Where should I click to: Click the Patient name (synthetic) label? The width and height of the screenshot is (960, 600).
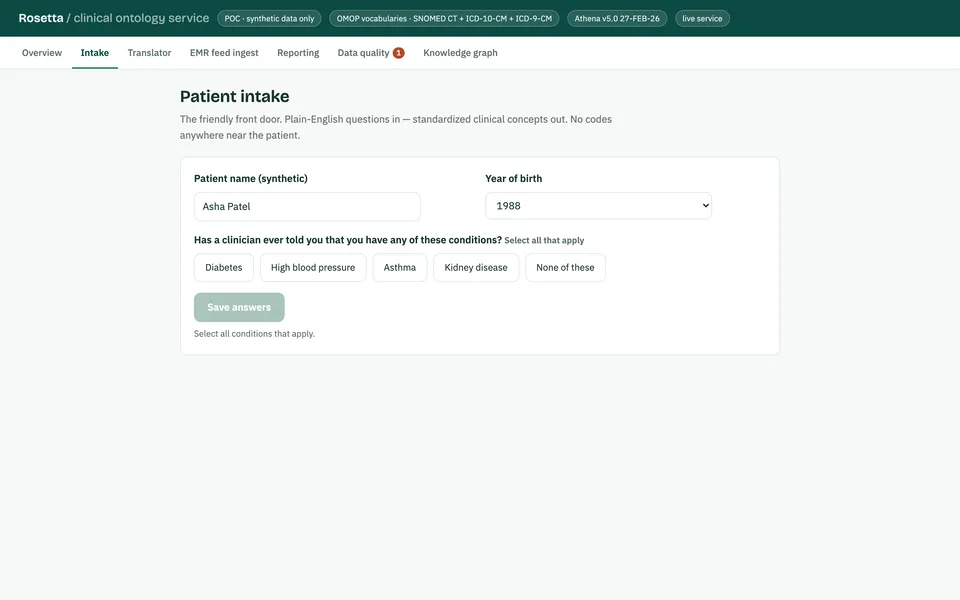[251, 178]
